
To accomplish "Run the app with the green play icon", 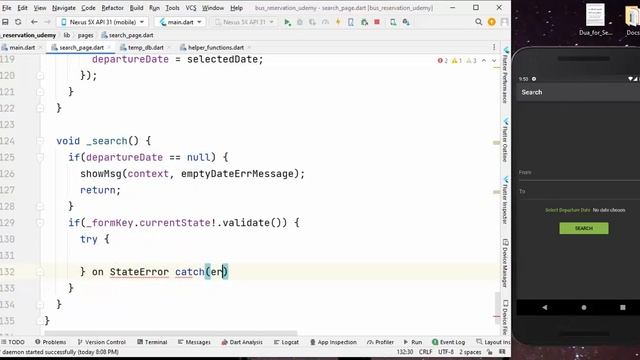I will [287, 22].
